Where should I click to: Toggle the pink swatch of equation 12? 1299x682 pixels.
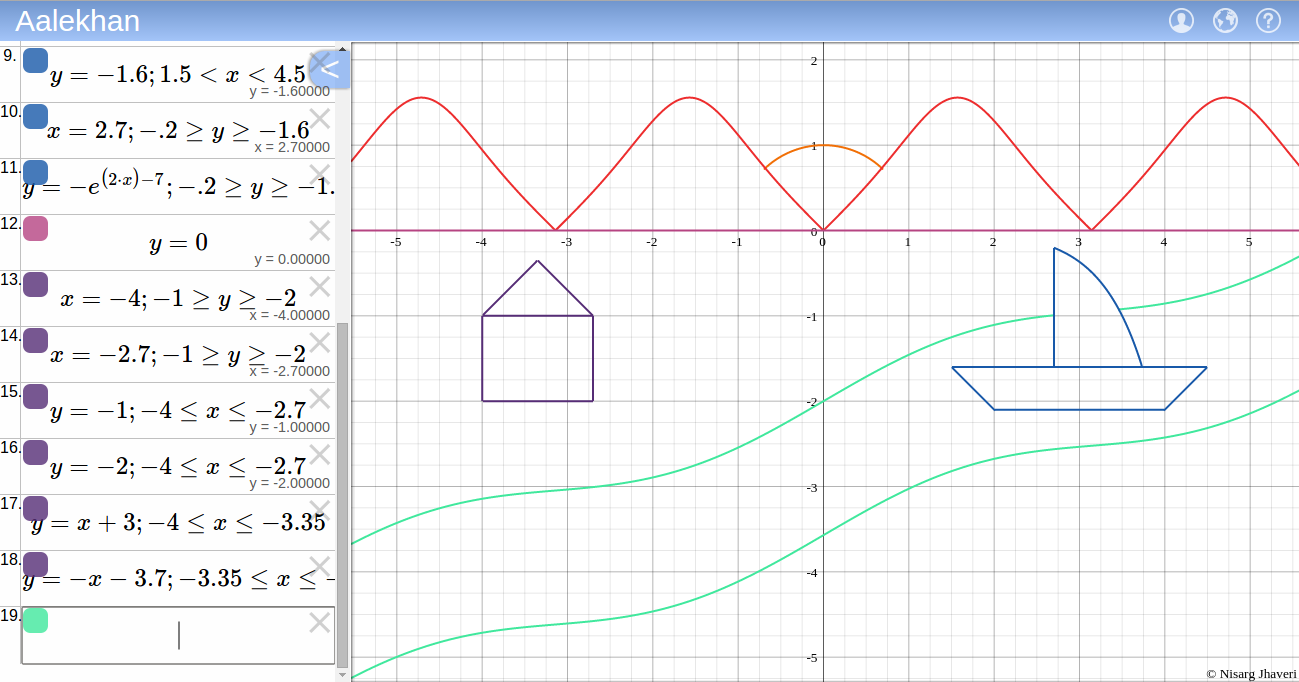(35, 228)
